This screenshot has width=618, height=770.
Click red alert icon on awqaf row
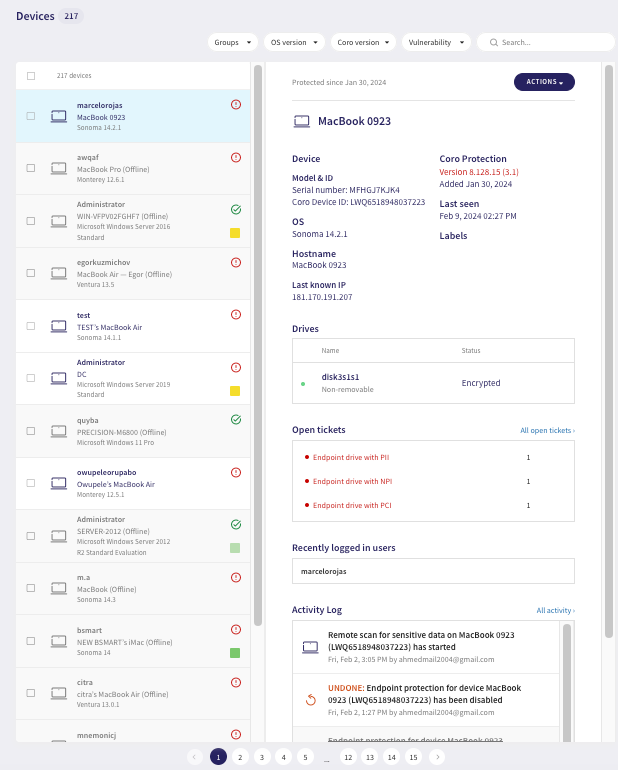(236, 158)
